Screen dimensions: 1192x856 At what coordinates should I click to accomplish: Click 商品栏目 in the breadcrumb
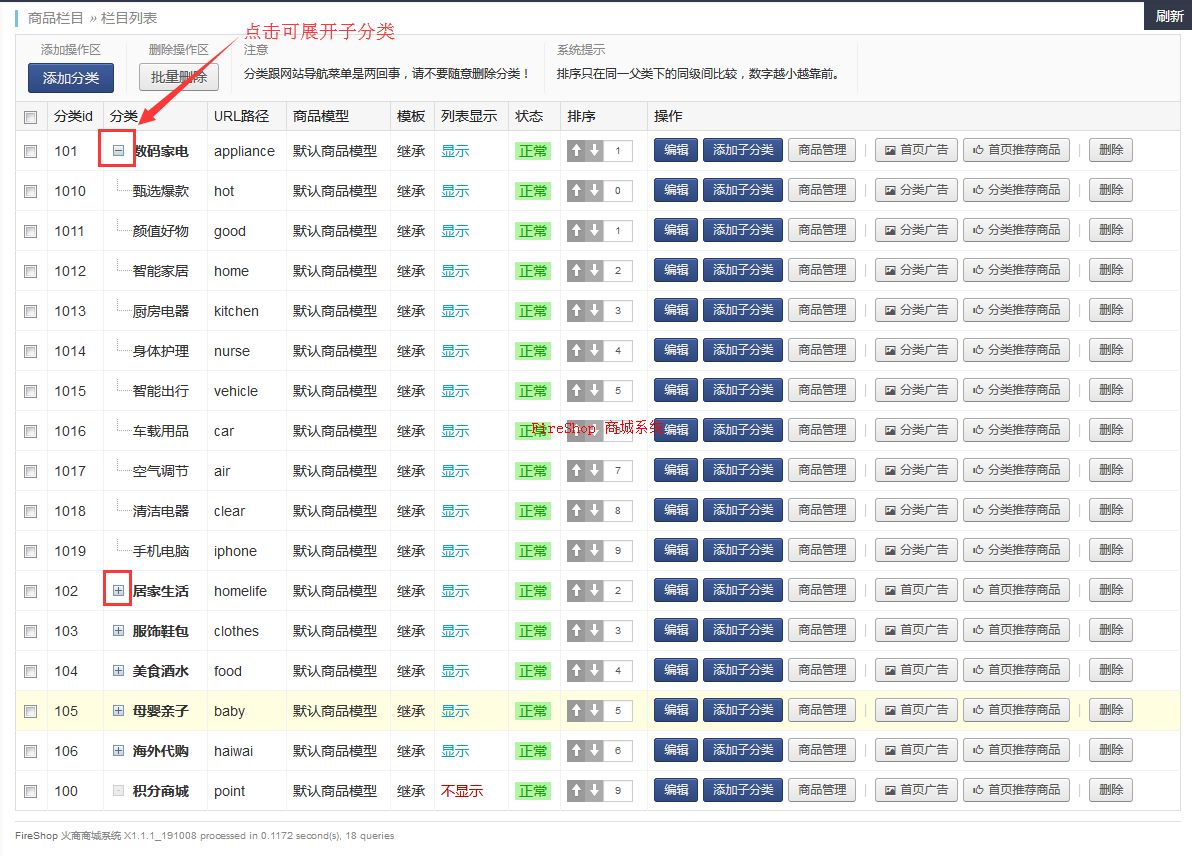pyautogui.click(x=55, y=17)
